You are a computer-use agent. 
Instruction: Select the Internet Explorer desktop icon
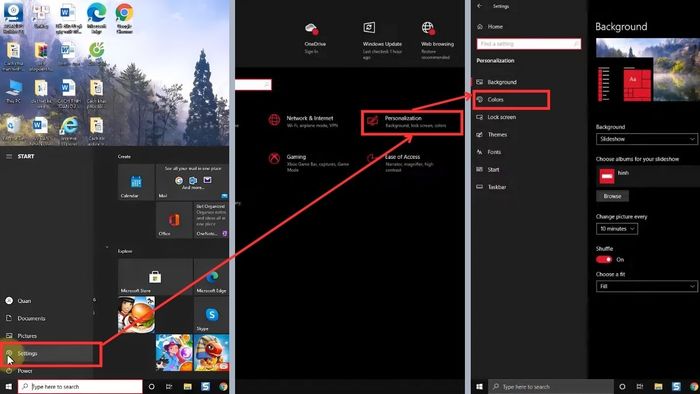(69, 130)
